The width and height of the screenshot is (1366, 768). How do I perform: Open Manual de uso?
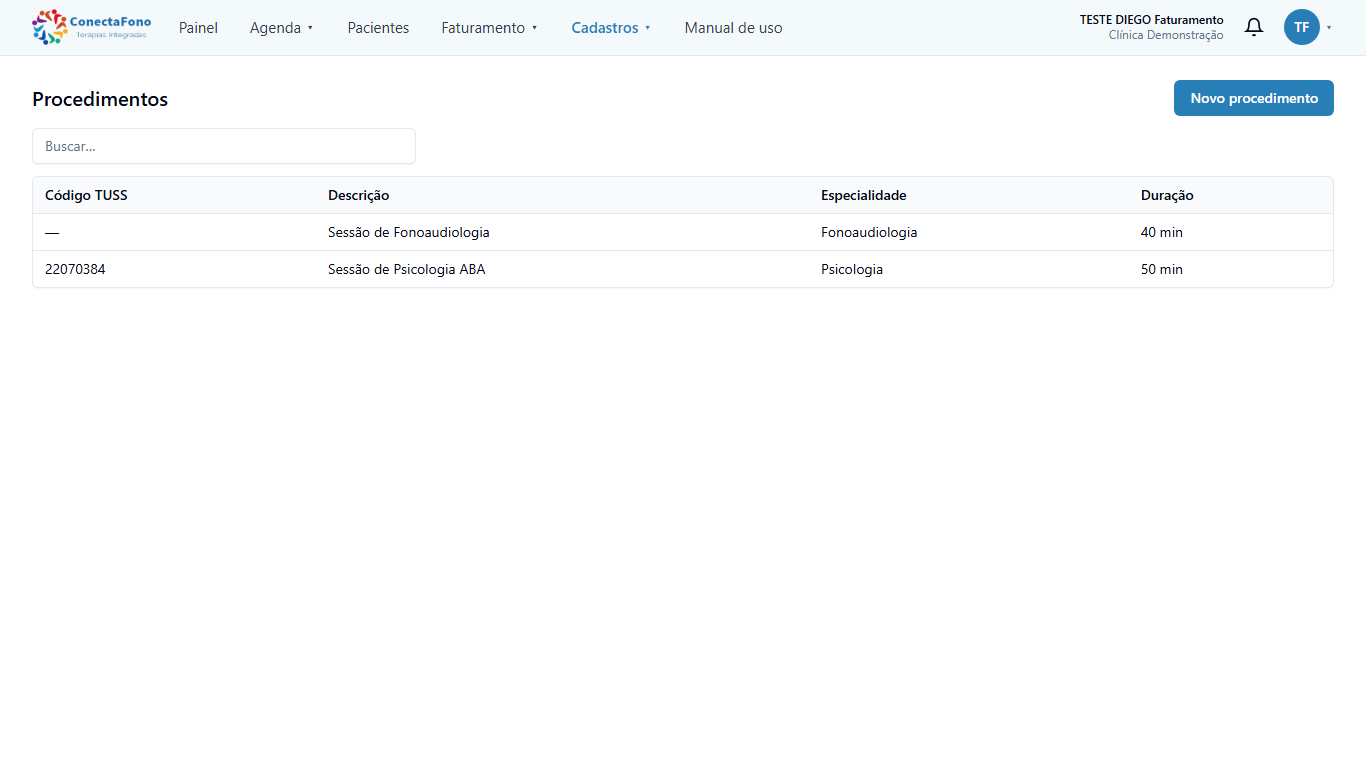(733, 28)
